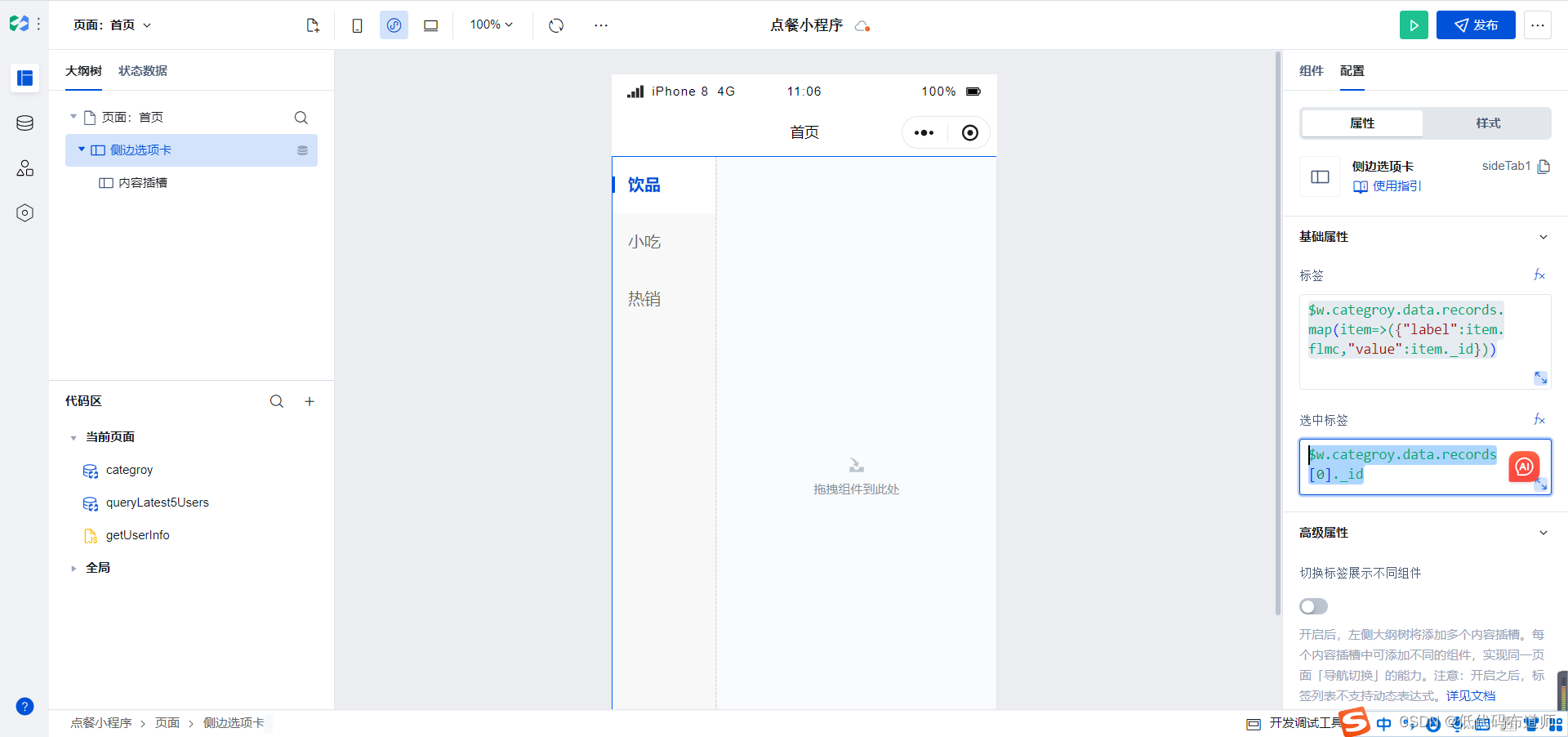Image resolution: width=1568 pixels, height=737 pixels.
Task: Collapse the 高级属性 section
Action: (x=1543, y=533)
